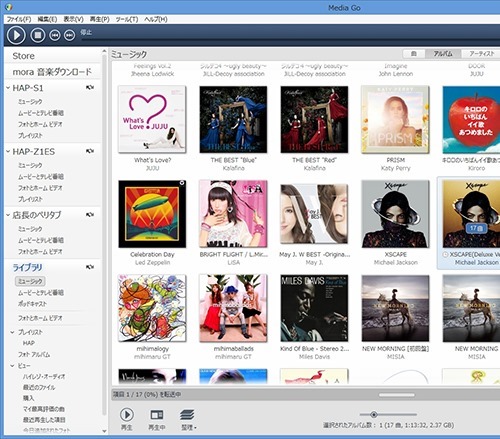This screenshot has height=439, width=500.
Task: Open the 再生(P) menu
Action: coord(100,19)
